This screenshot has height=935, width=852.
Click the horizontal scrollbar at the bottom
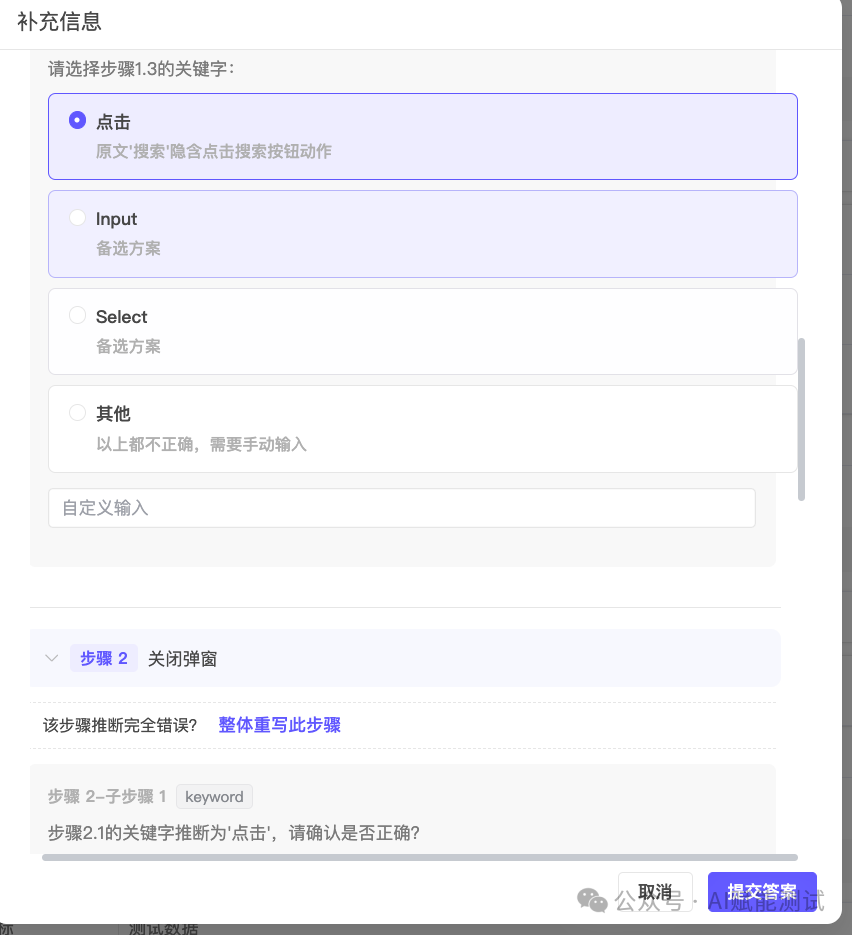click(x=420, y=857)
